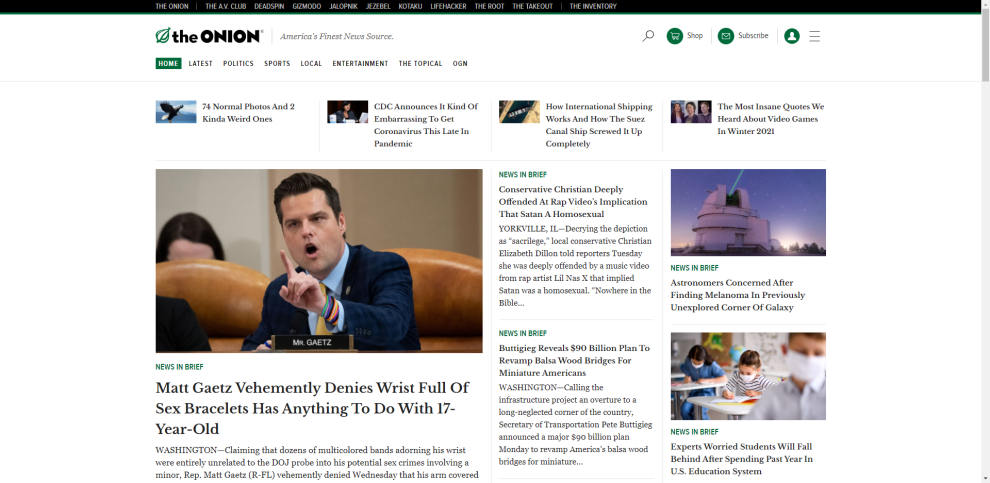The image size is (990, 483).
Task: Click the Onion logo in header
Action: click(209, 36)
